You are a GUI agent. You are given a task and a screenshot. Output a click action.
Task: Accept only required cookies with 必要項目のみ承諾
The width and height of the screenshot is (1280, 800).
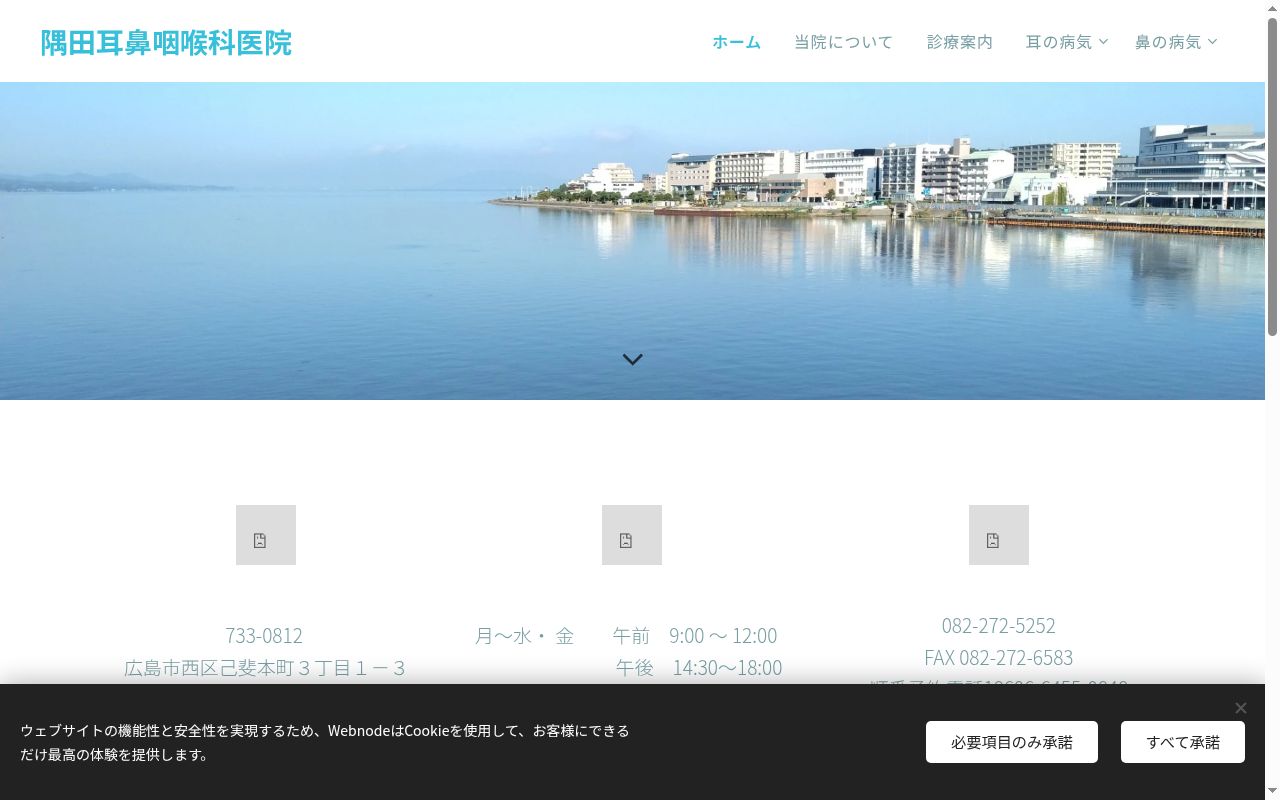1012,742
